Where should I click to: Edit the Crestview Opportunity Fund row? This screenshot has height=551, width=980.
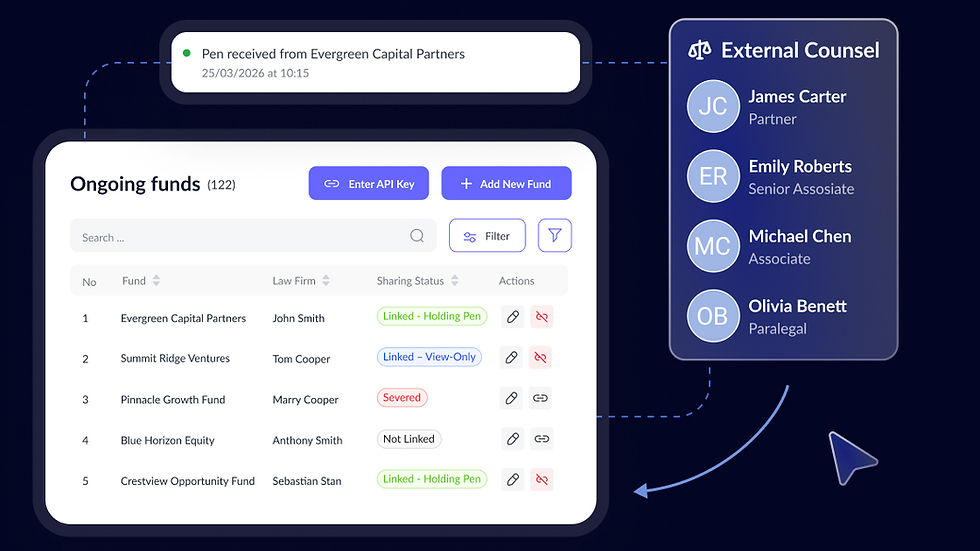(512, 479)
